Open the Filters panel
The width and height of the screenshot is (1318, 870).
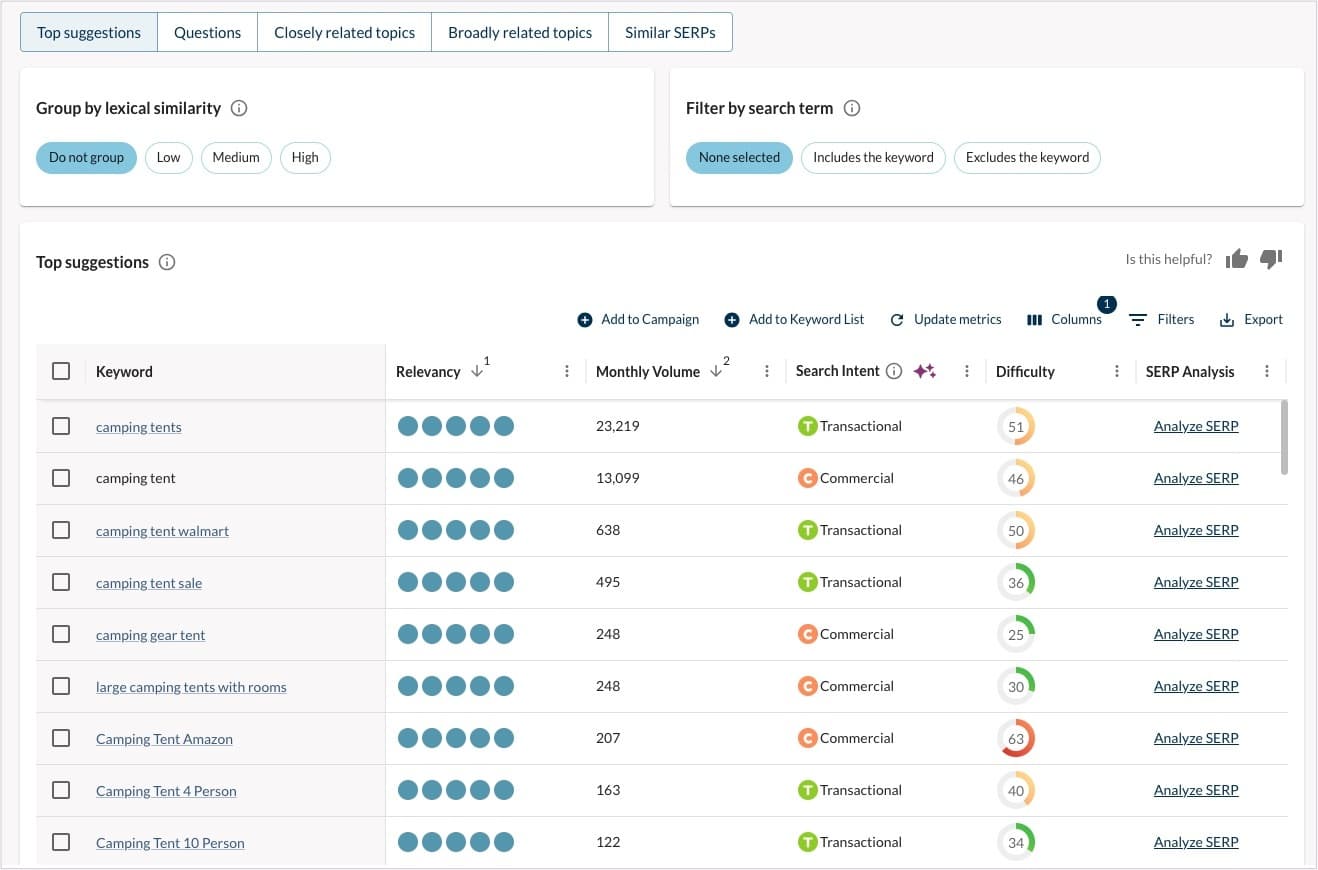pos(1161,319)
